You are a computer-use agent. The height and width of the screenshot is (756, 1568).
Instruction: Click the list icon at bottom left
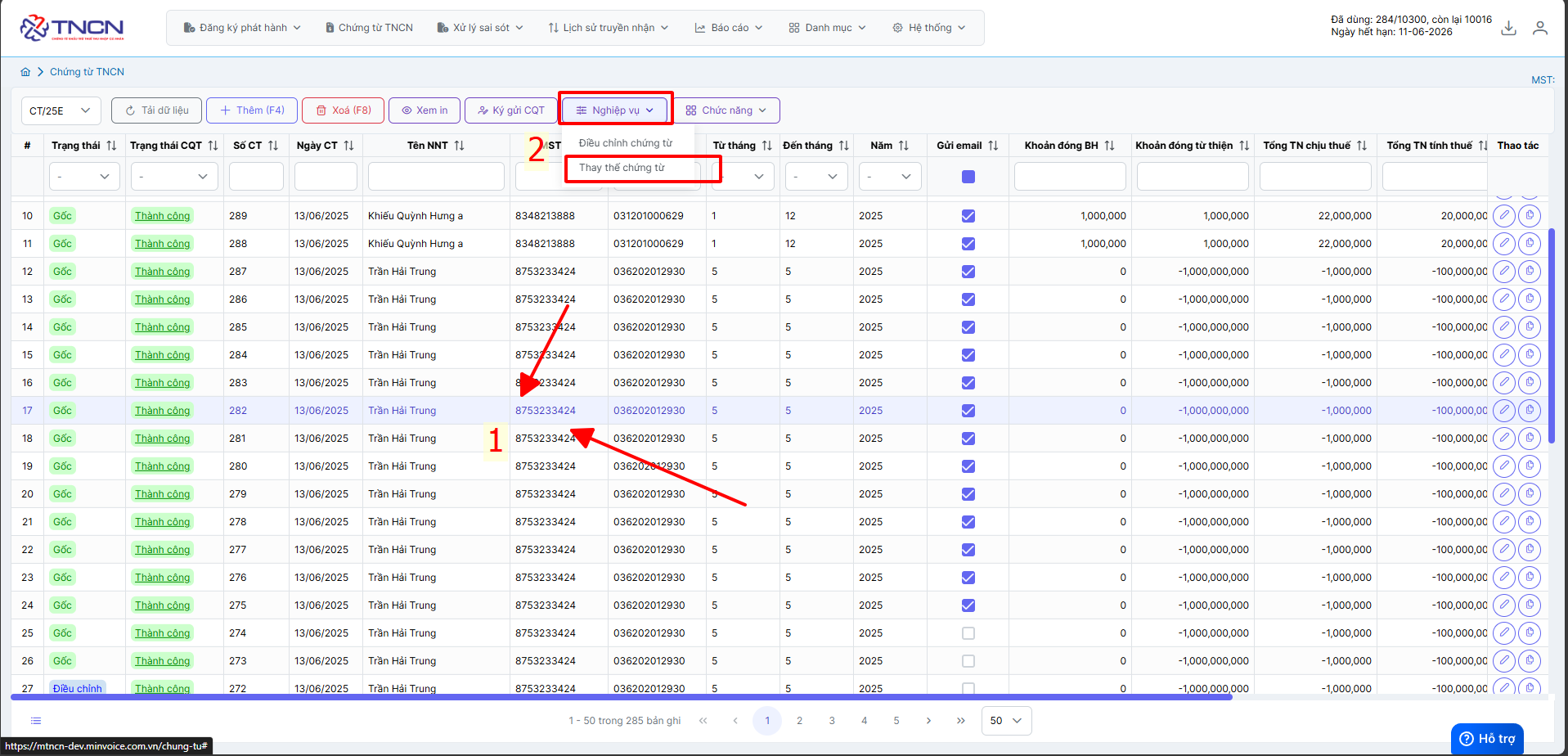pyautogui.click(x=36, y=721)
